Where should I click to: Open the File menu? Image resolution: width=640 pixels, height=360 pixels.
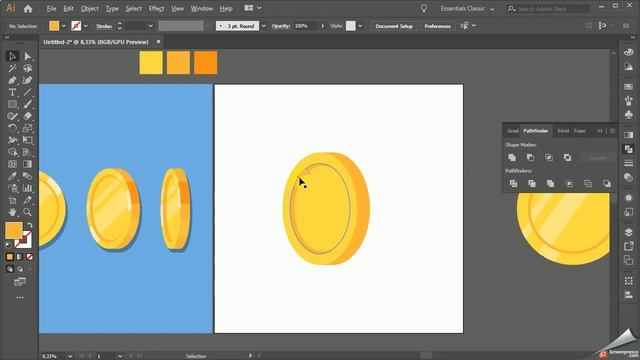pyautogui.click(x=51, y=9)
